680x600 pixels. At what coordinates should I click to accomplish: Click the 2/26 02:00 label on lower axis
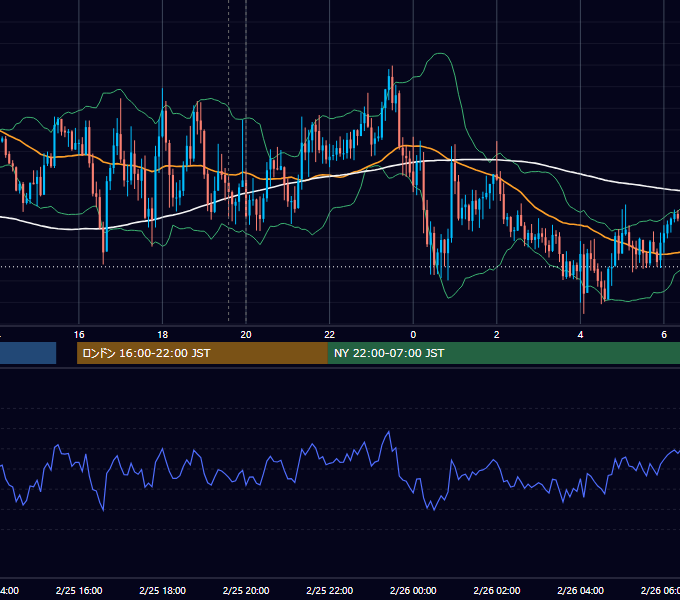497,590
